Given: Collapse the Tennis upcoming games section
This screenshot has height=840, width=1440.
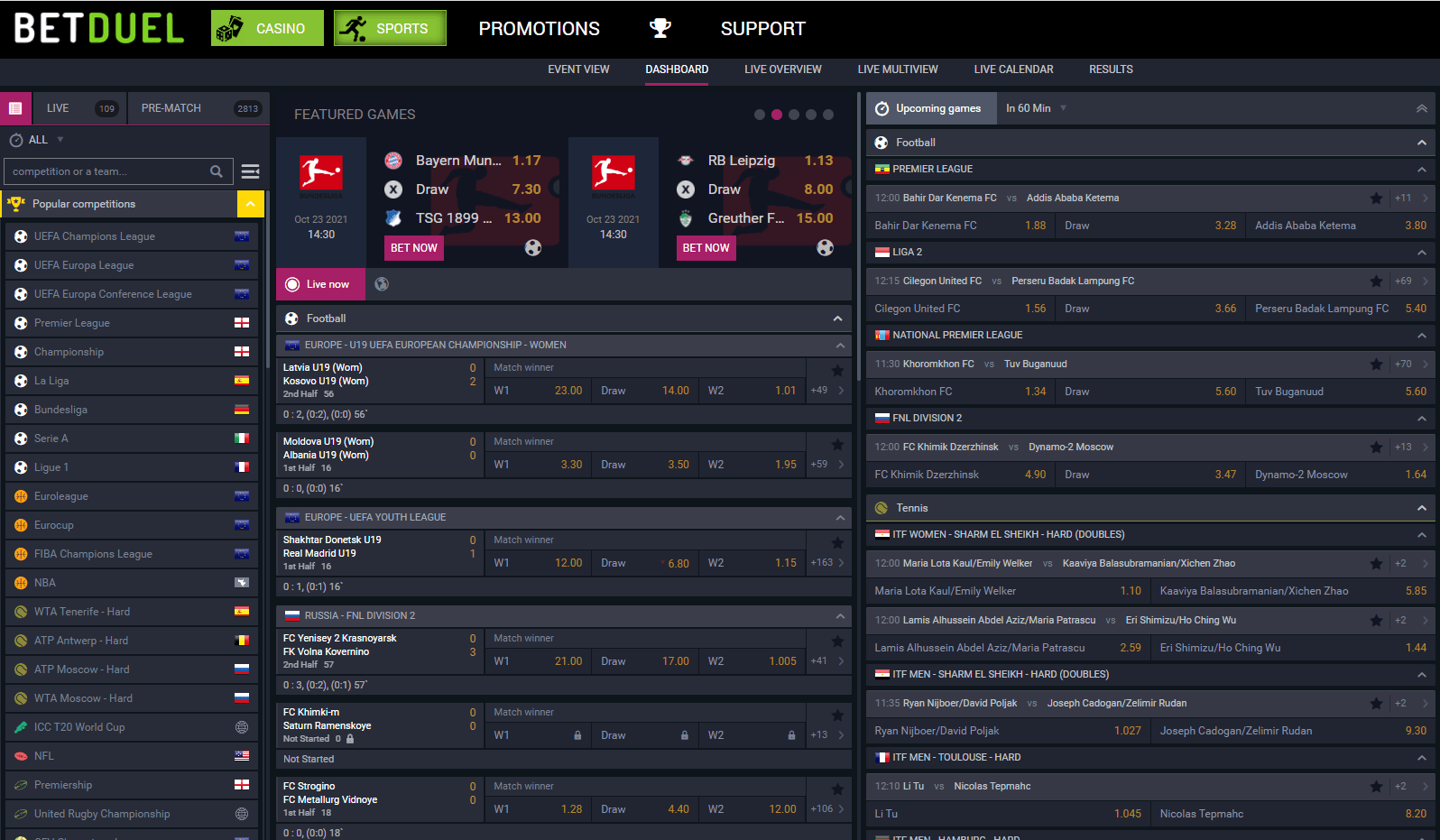Looking at the screenshot, I should point(1421,508).
